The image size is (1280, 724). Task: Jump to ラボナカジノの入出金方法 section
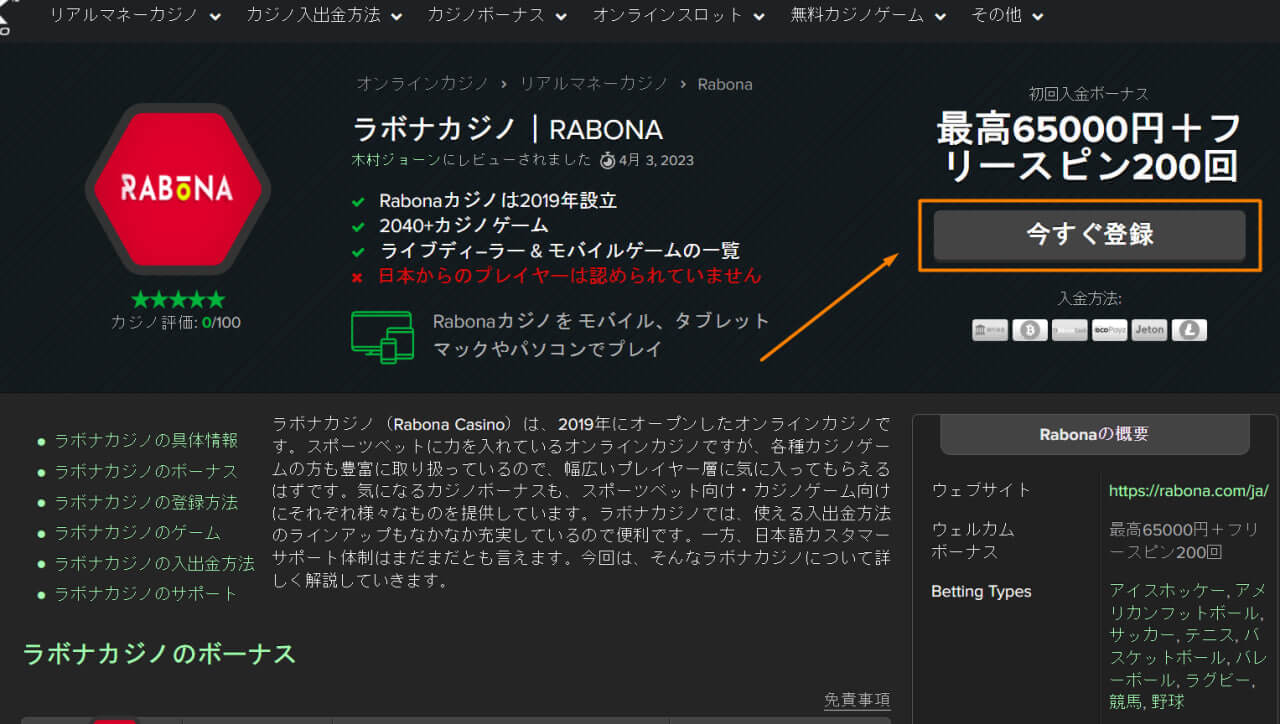[154, 564]
